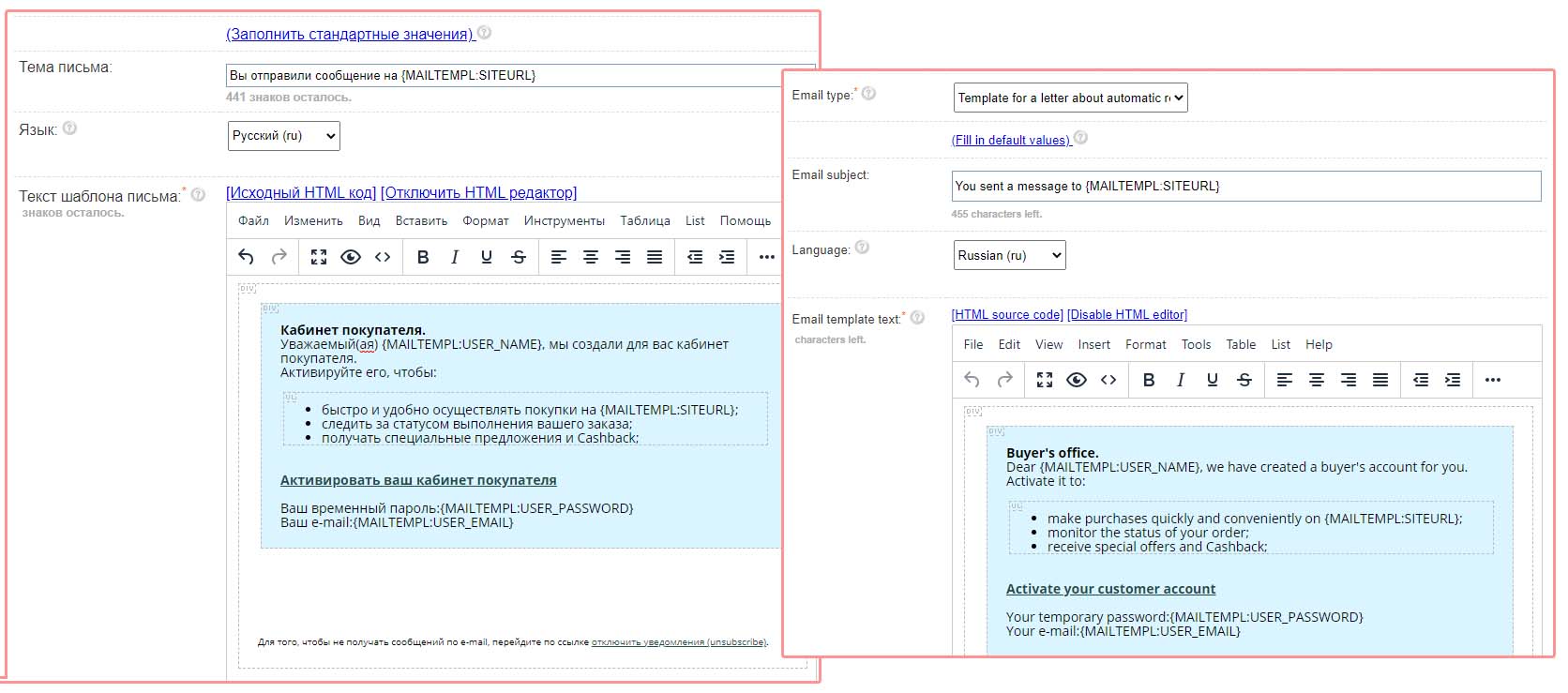Viewport: 1568px width, 693px height.
Task: Toggle Strikethrough in English editor toolbar
Action: [1244, 380]
